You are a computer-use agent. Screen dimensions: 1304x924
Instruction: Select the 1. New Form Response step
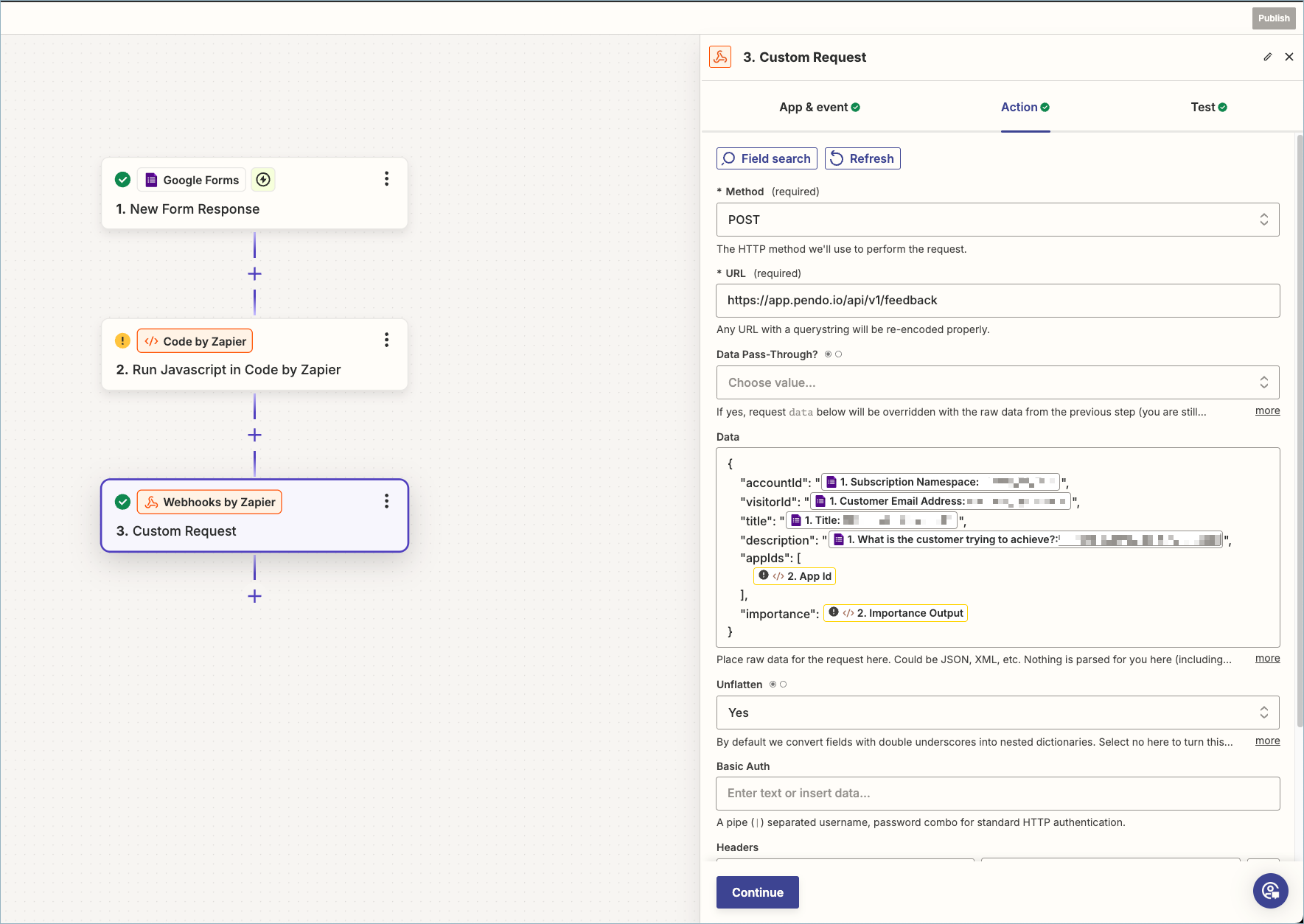coord(254,193)
